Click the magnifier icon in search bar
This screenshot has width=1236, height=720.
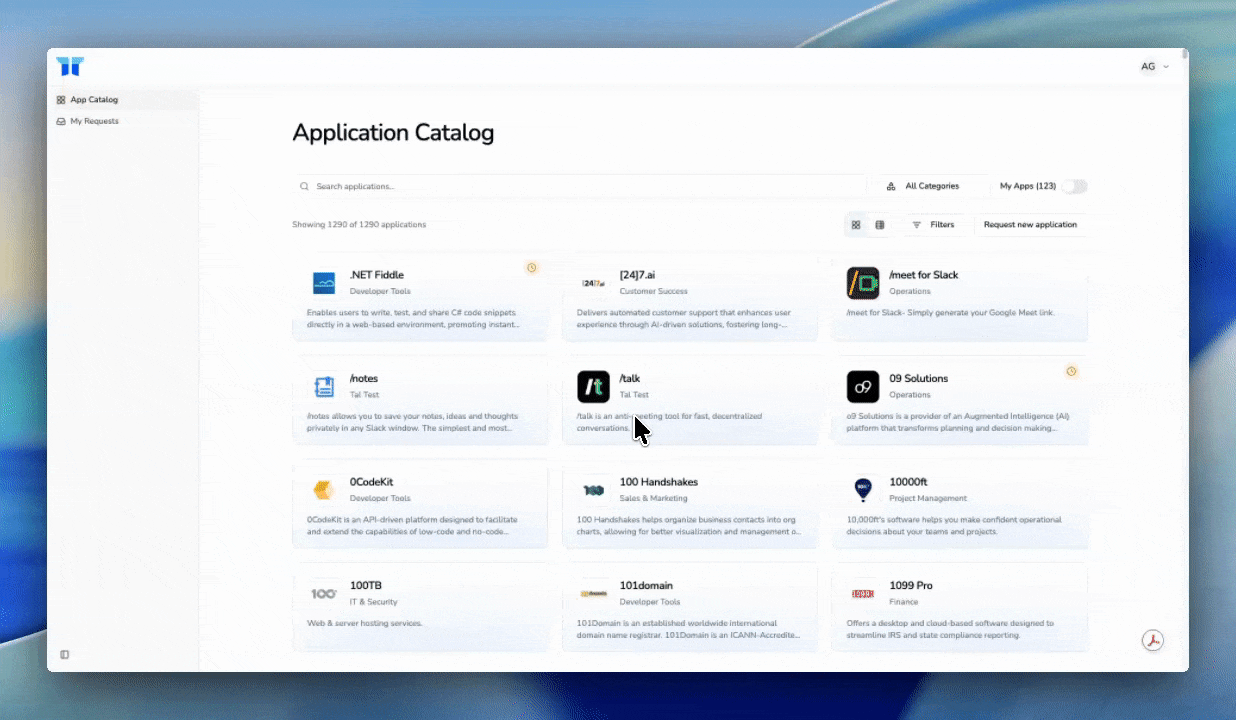[x=305, y=186]
